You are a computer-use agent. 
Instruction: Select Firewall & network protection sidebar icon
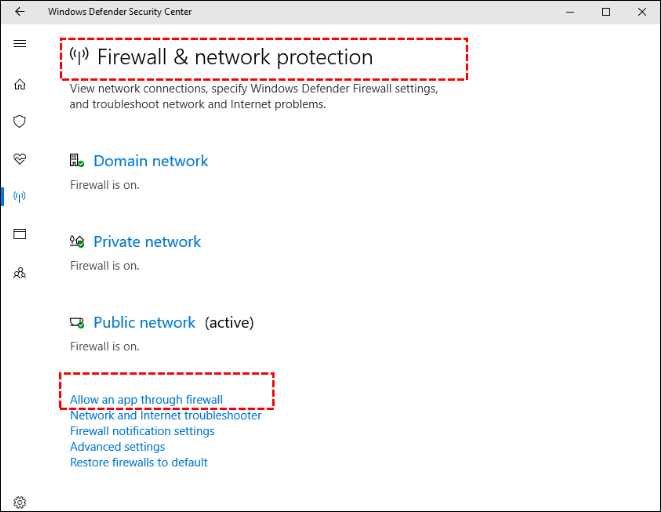coord(19,196)
